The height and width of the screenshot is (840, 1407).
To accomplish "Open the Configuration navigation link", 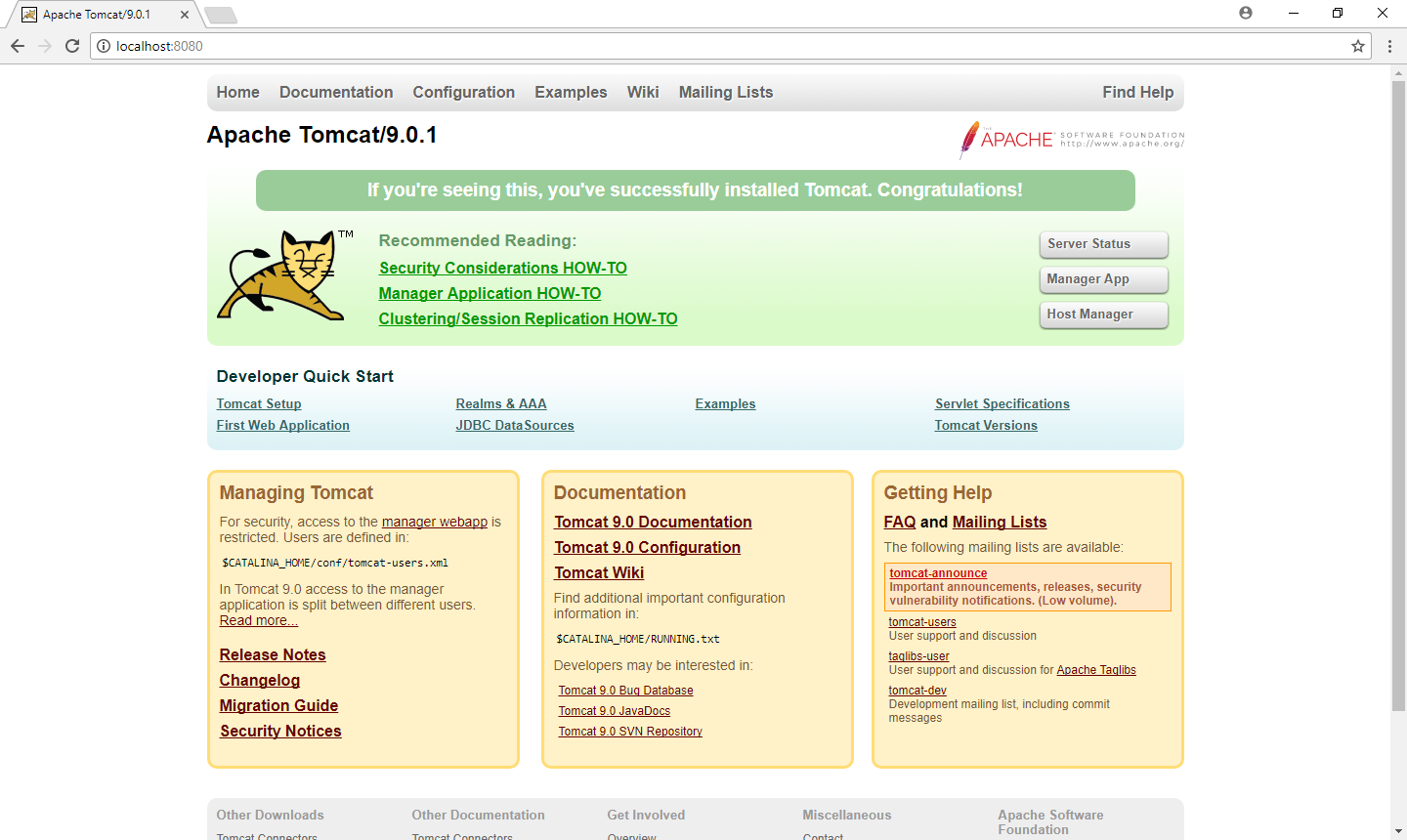I will tap(463, 92).
